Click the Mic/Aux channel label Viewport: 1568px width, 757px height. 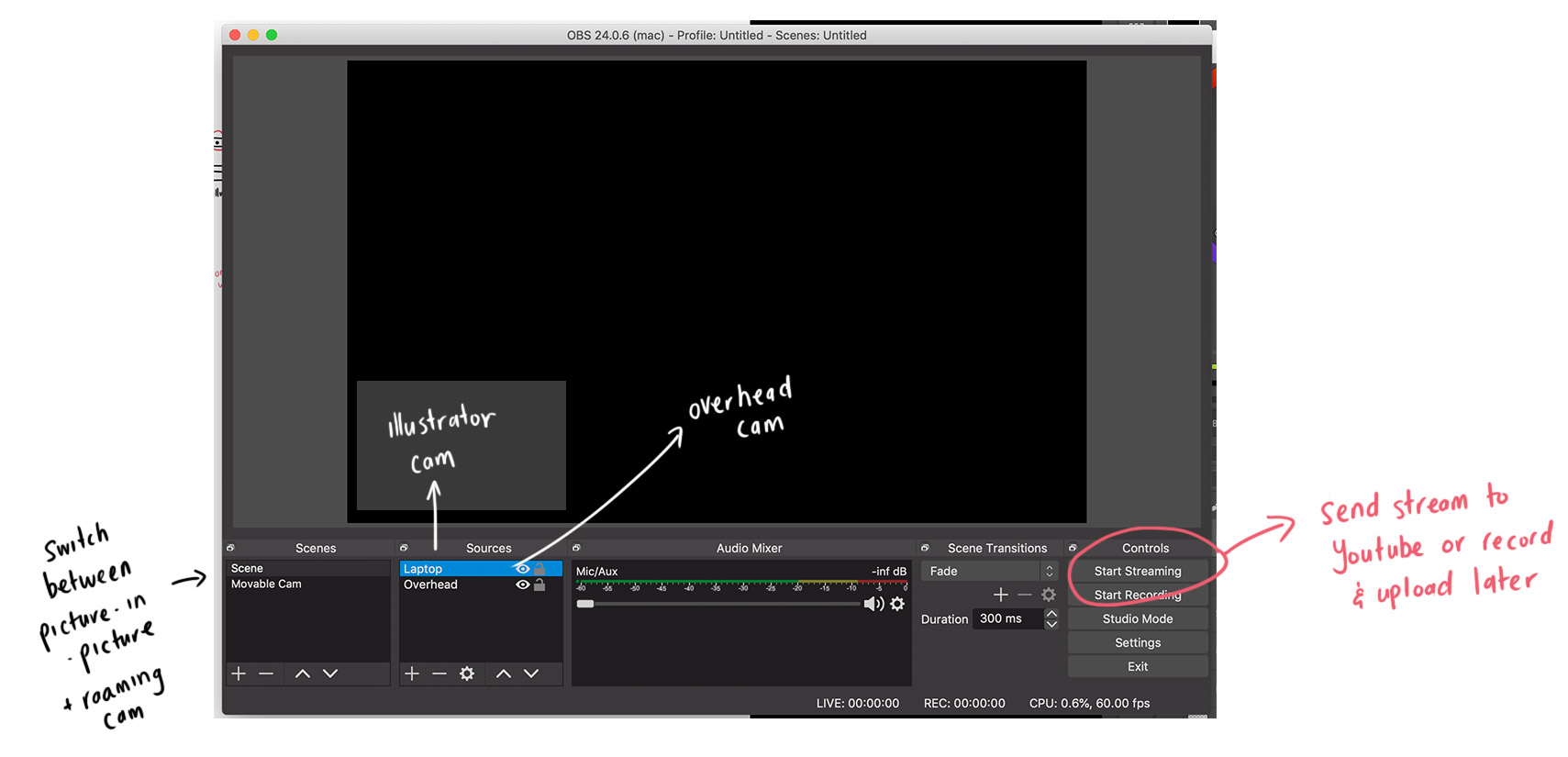[x=596, y=571]
